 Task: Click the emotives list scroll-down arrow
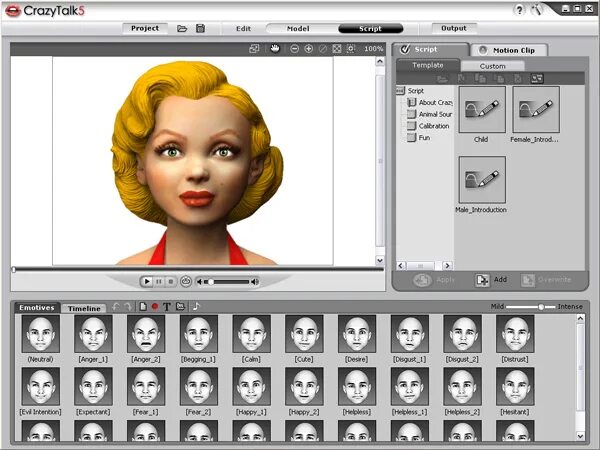point(580,436)
